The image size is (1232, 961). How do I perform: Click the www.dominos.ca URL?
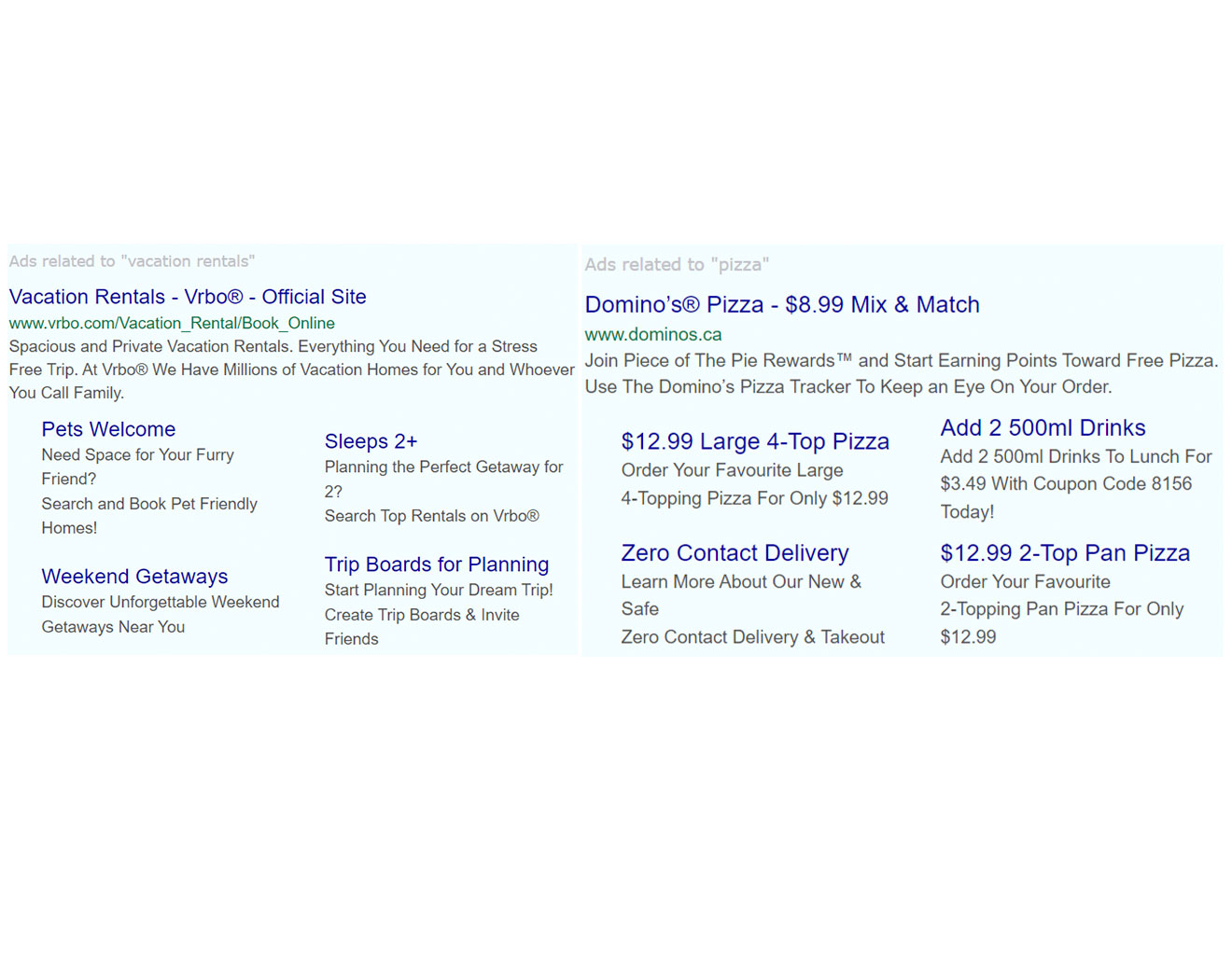click(x=653, y=334)
